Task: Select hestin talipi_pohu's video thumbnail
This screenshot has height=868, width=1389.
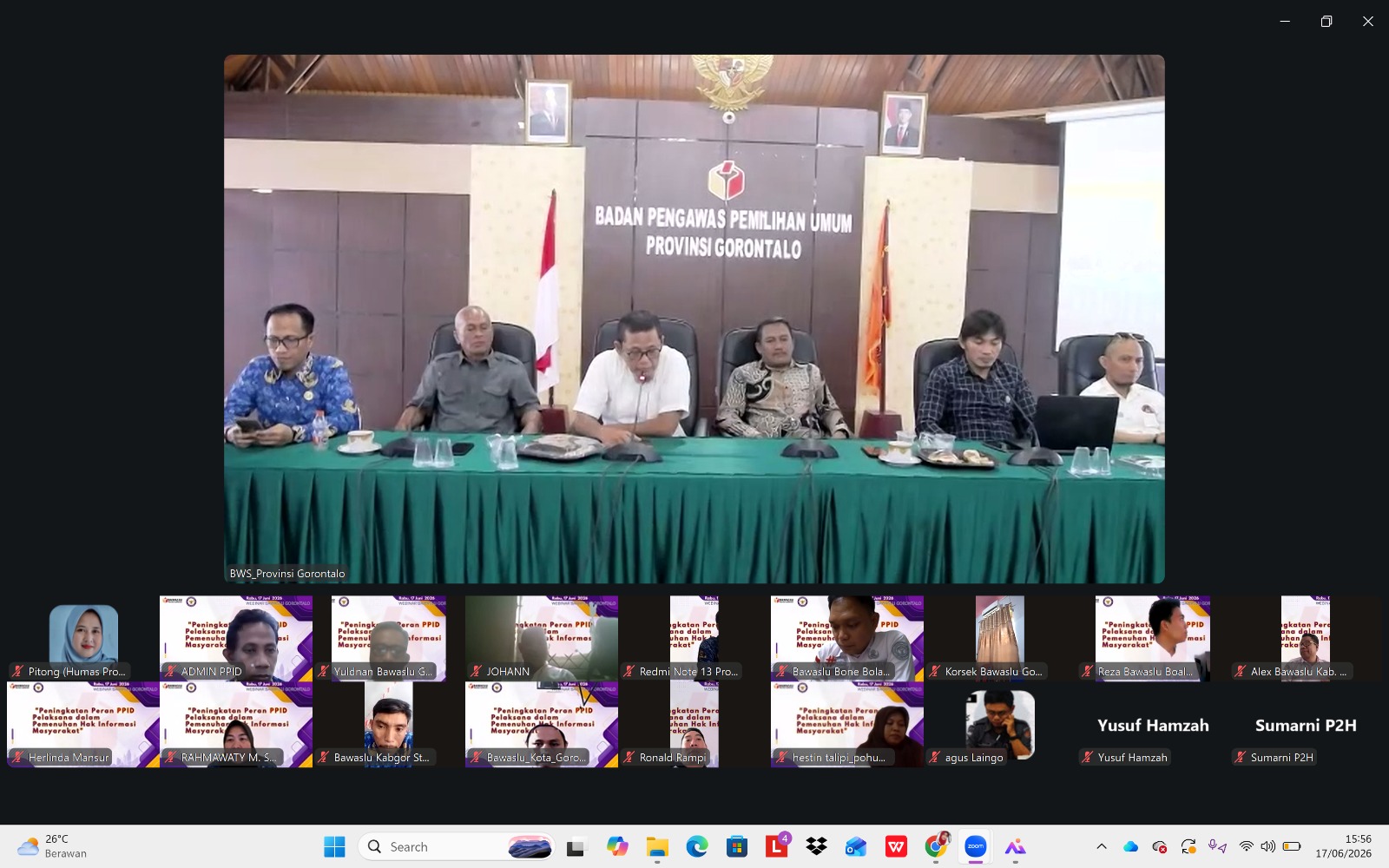Action: (x=847, y=724)
